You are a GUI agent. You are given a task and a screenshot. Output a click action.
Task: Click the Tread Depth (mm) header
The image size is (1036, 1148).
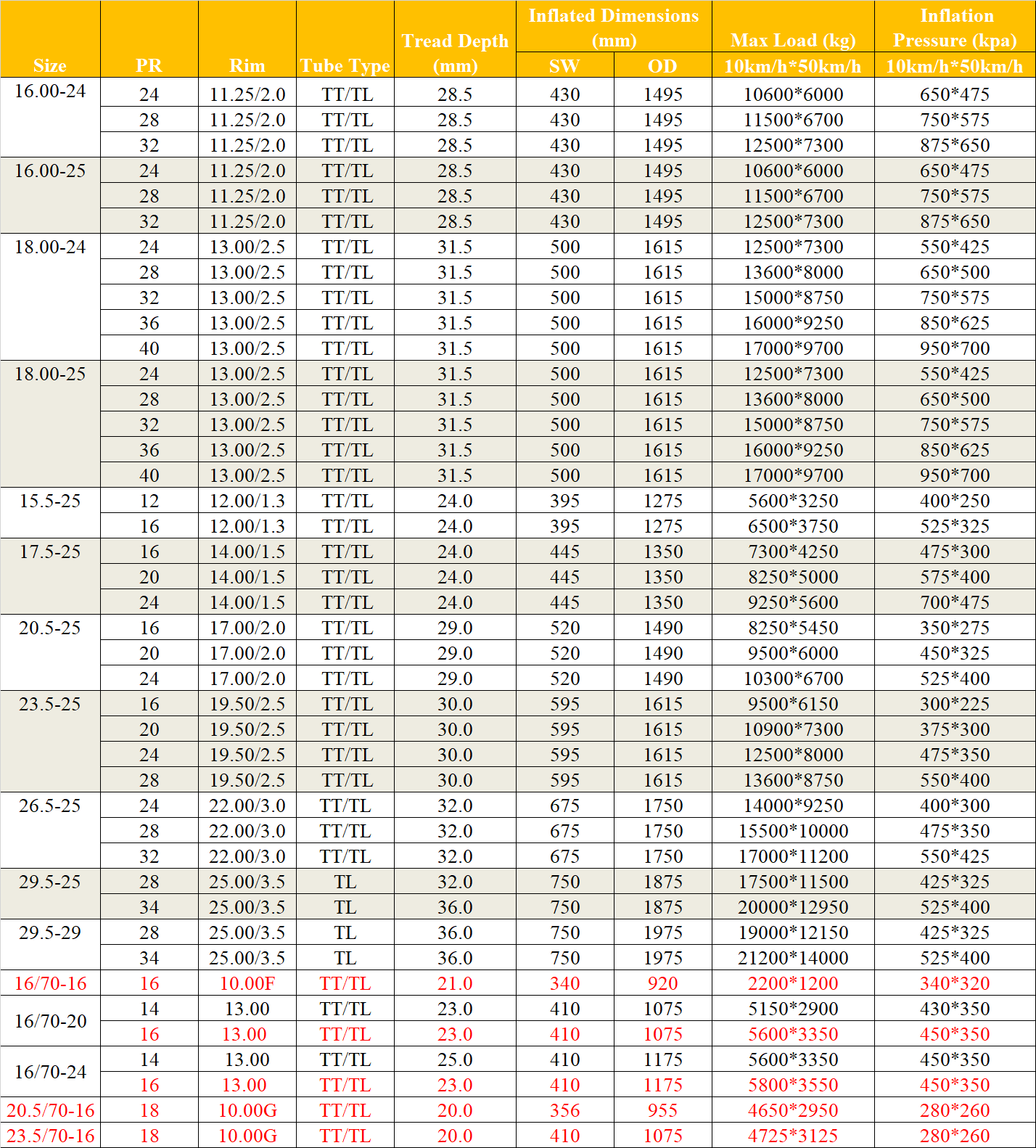[455, 53]
